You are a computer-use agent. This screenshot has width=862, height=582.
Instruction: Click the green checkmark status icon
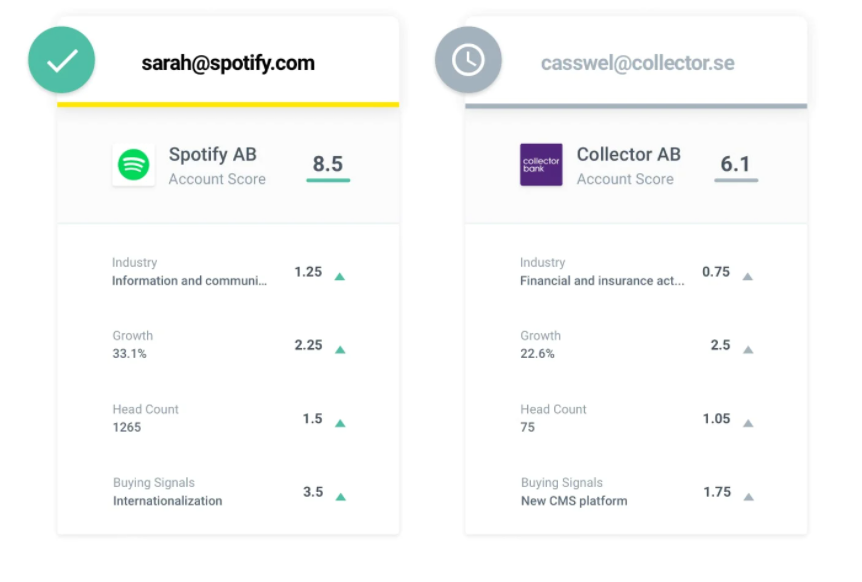pyautogui.click(x=62, y=60)
